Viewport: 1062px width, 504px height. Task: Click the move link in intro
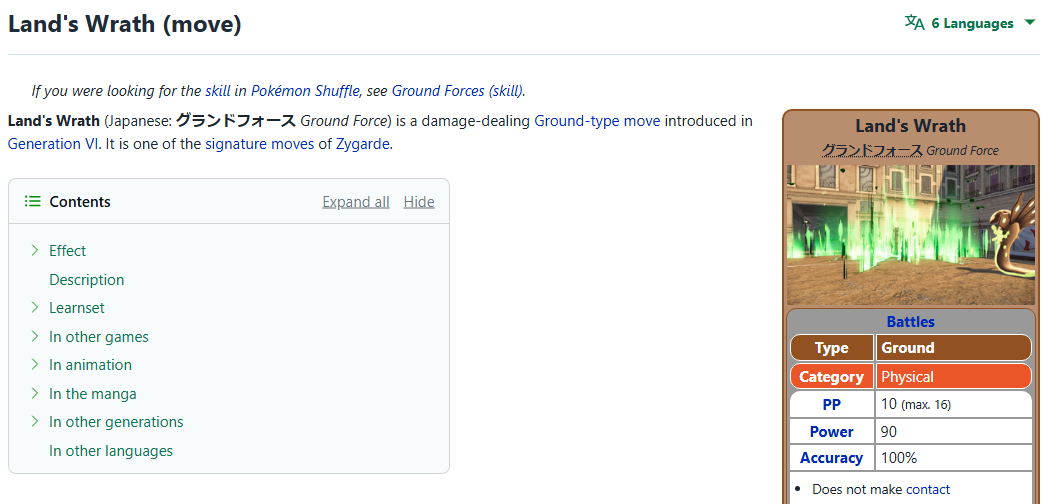click(x=641, y=121)
